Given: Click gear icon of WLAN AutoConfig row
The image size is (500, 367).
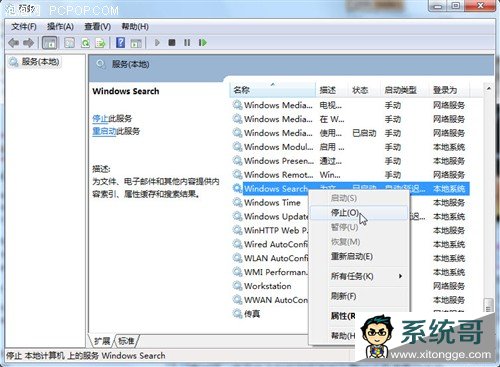Looking at the screenshot, I should [237, 258].
